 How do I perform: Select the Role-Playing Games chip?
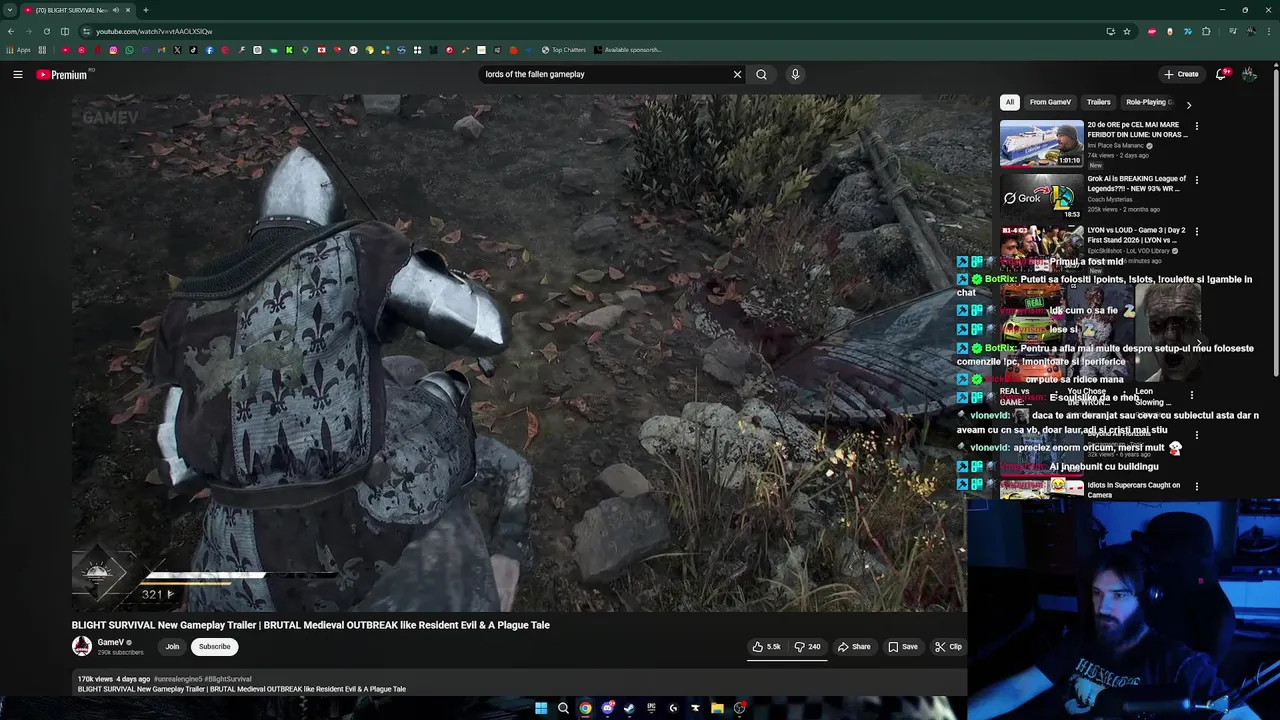point(1148,102)
